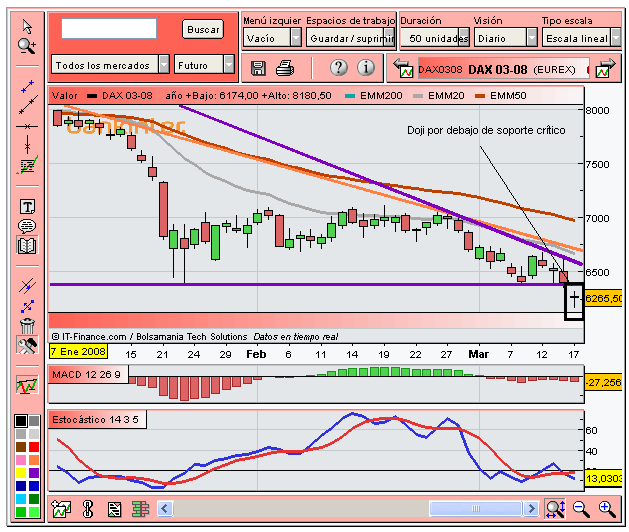Pick the cyan color swatch

pyautogui.click(x=21, y=499)
